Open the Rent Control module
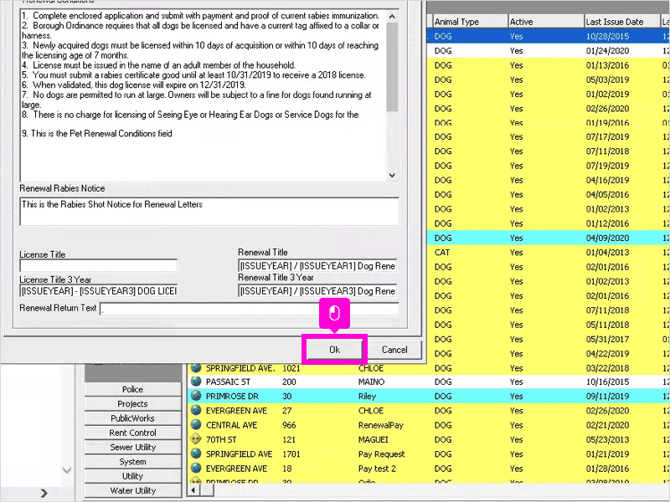The image size is (670, 502). pos(133,433)
